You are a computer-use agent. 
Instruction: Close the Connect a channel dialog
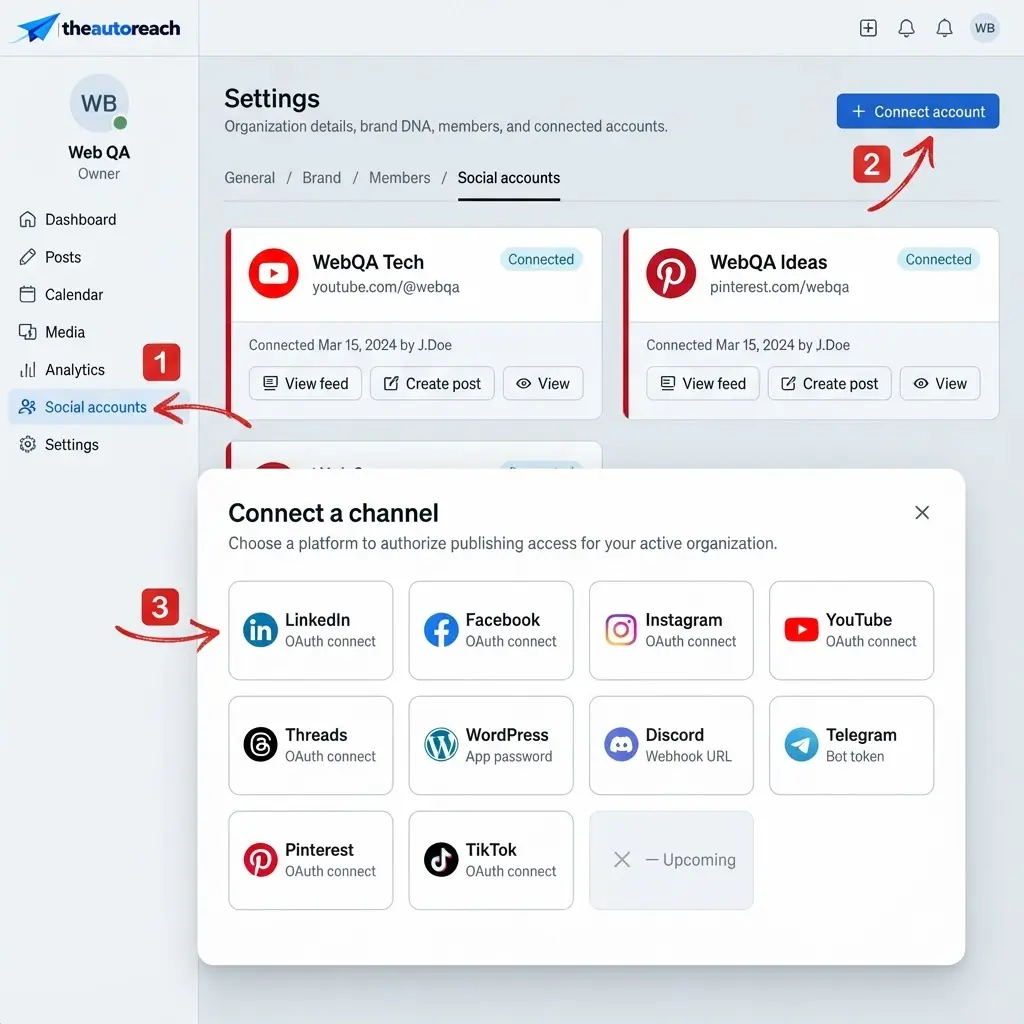click(x=922, y=513)
